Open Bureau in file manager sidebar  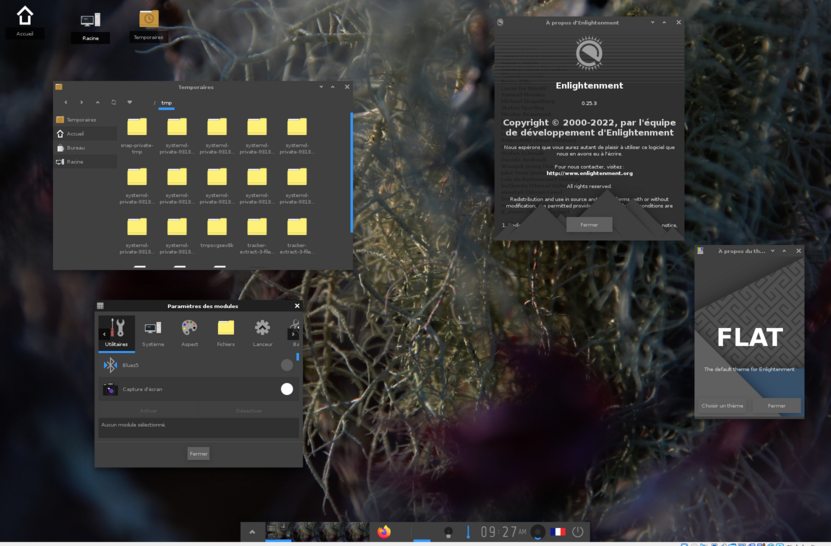click(86, 148)
